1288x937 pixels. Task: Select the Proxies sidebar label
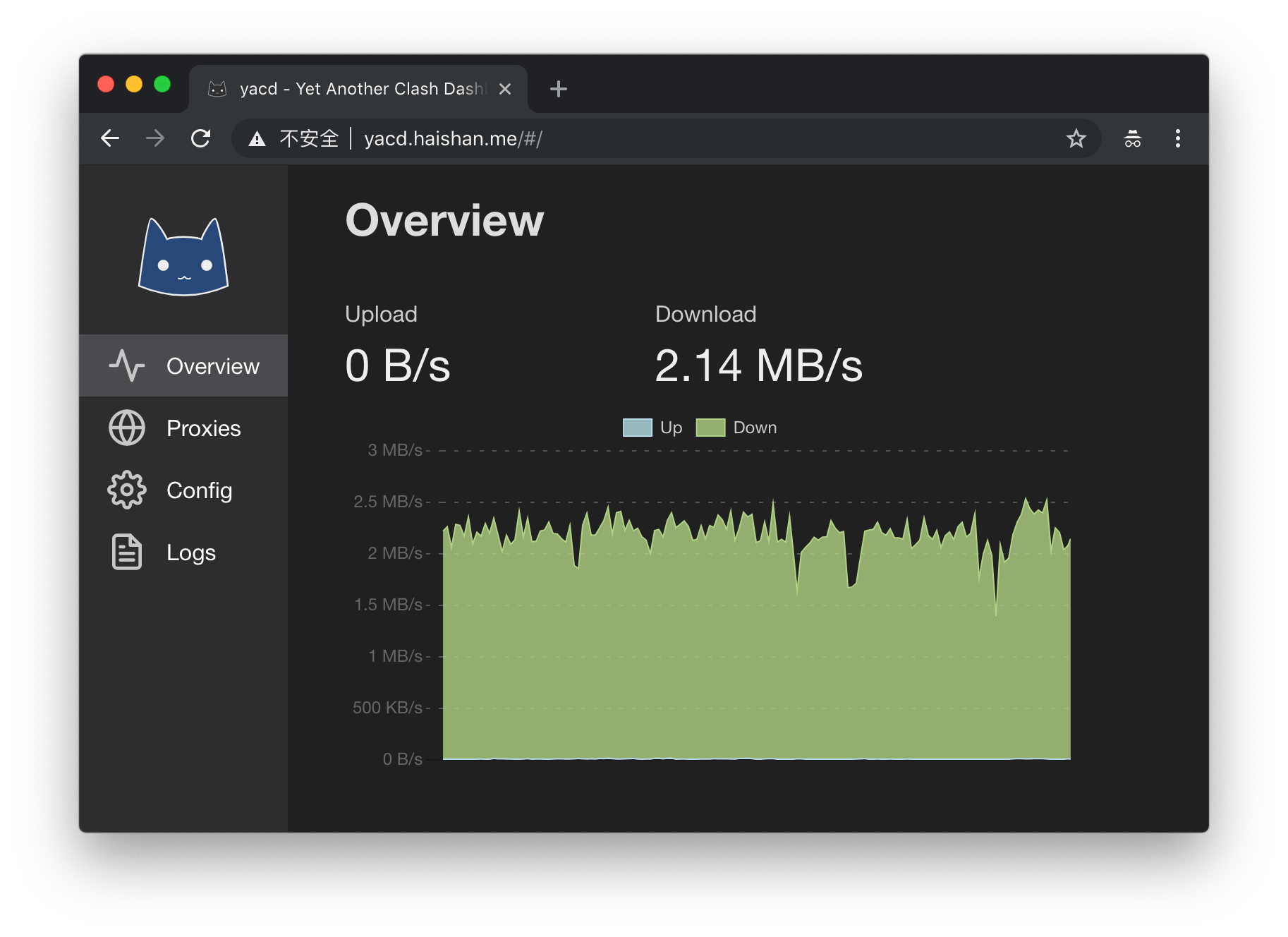click(x=203, y=428)
